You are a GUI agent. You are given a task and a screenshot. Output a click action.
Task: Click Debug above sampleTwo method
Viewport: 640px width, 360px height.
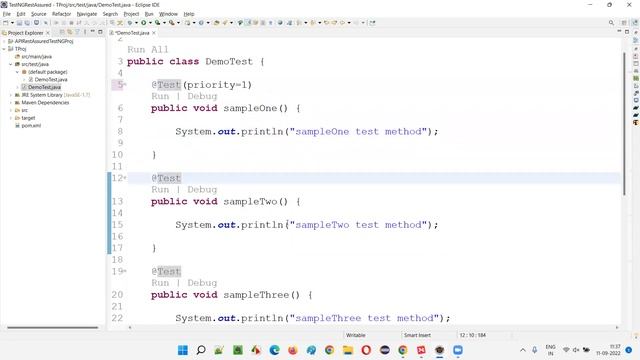pos(202,189)
